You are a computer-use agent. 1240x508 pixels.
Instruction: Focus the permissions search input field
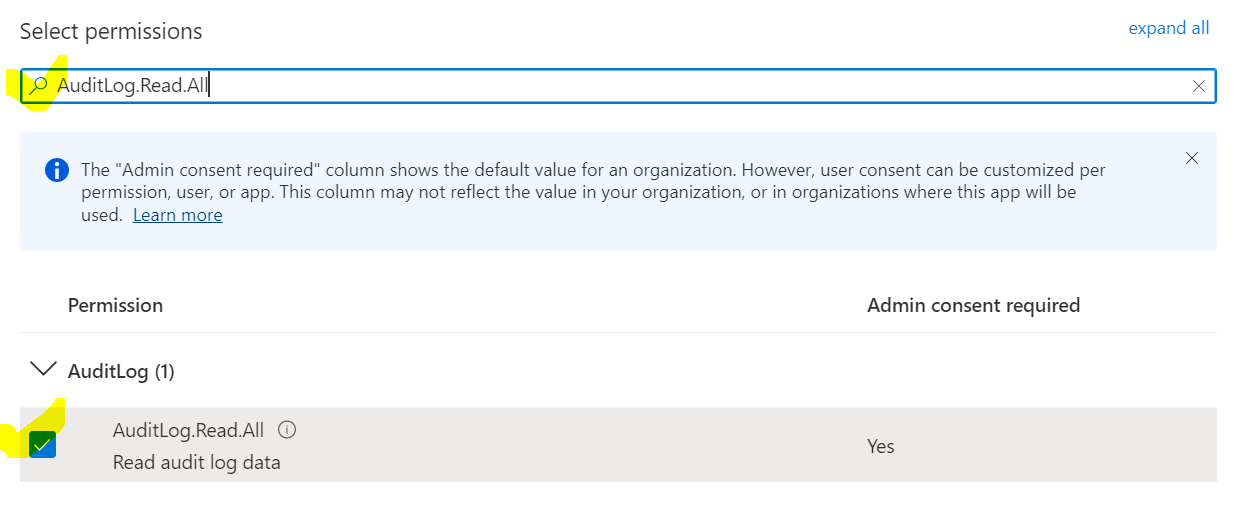600,86
